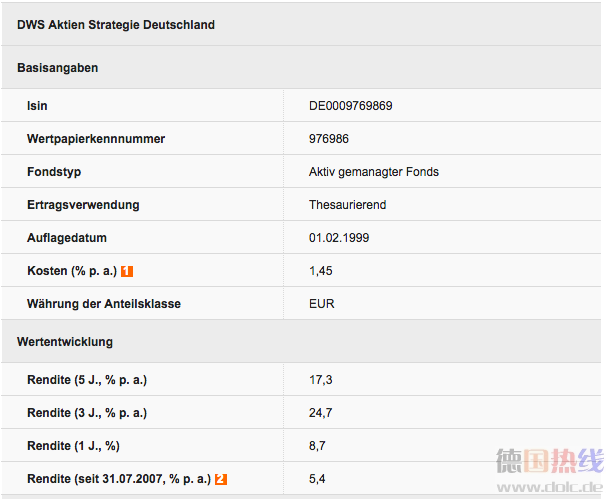Click the orange footnote 1 icon next to Kosten
611x499 pixels.
click(127, 271)
